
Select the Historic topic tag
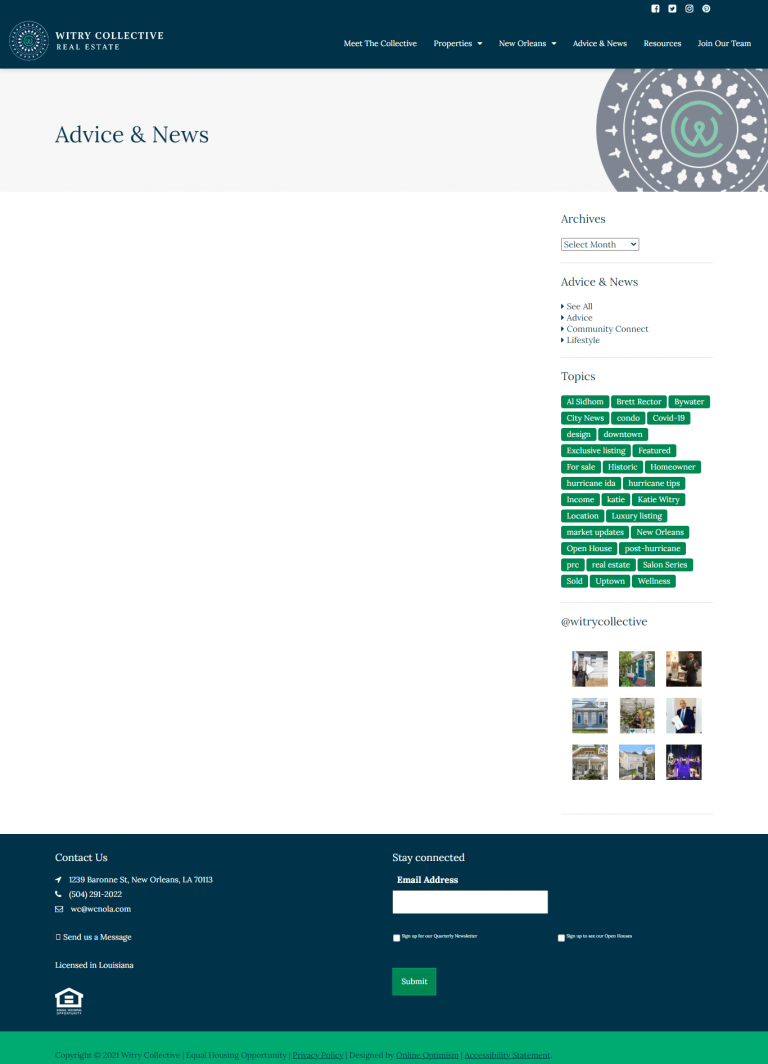tap(622, 467)
